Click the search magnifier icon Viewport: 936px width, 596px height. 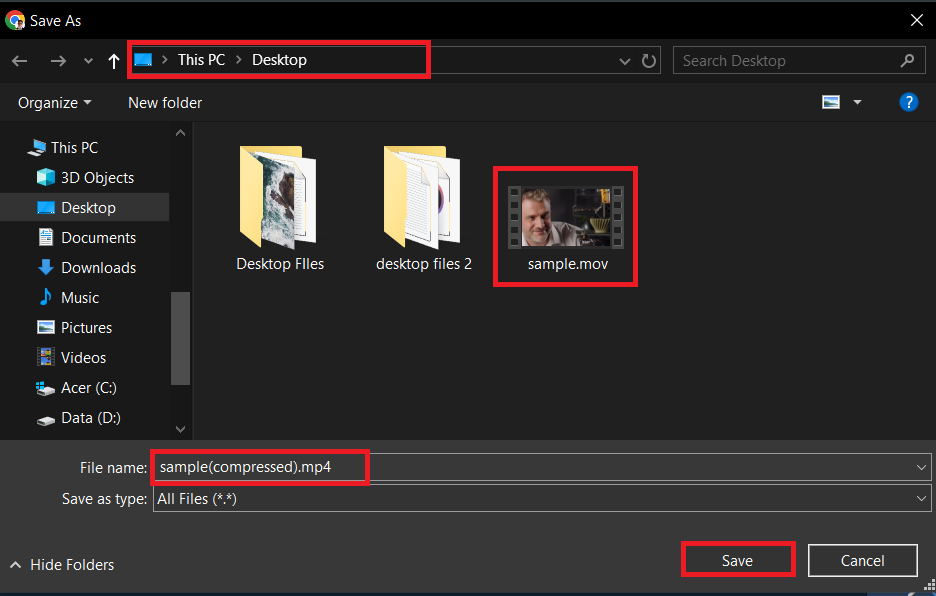click(907, 60)
